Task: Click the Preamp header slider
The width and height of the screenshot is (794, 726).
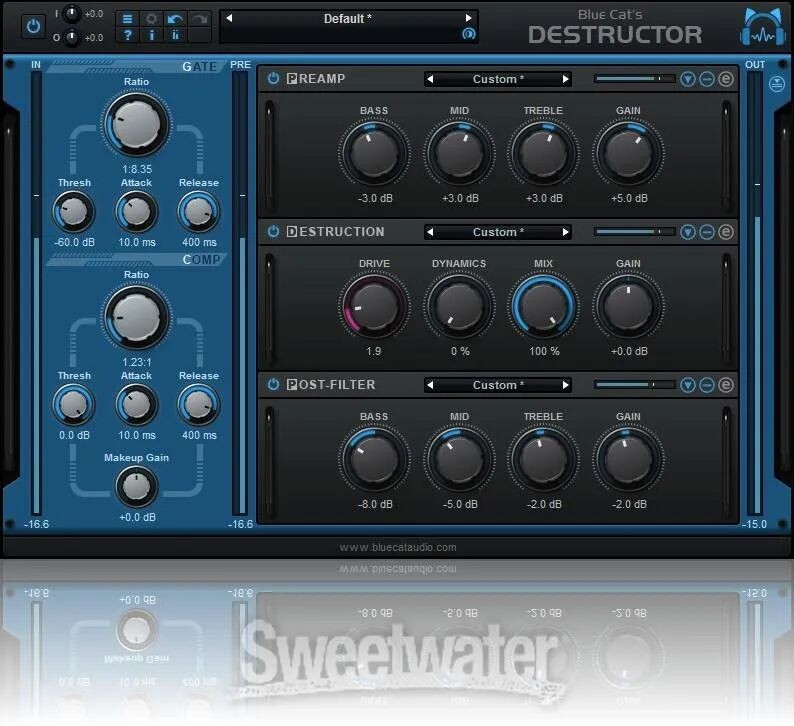Action: [634, 79]
